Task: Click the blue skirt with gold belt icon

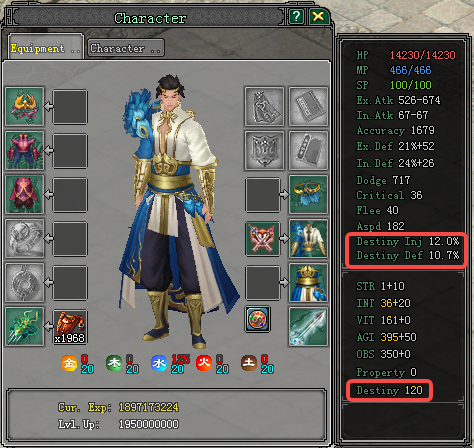Action: click(x=308, y=282)
